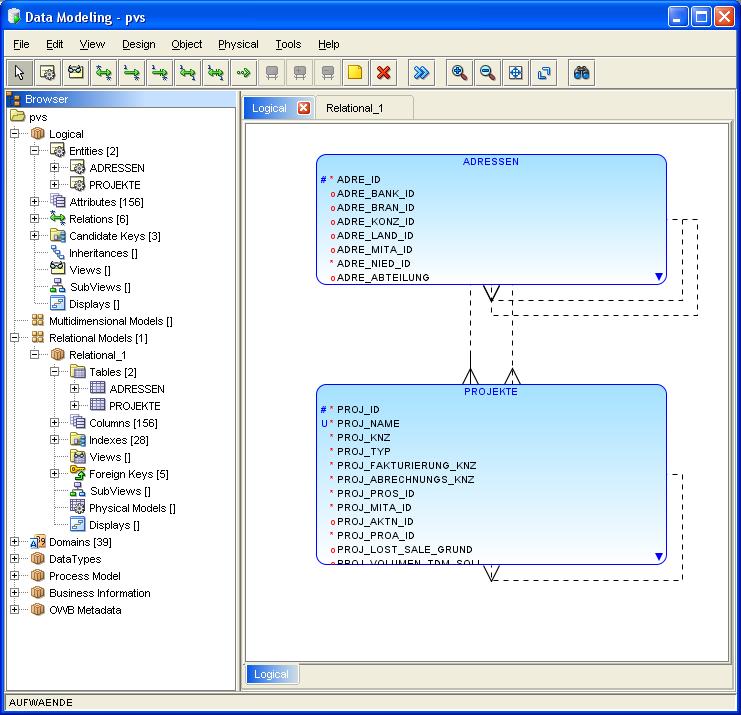The height and width of the screenshot is (715, 741).
Task: Collapse the Logical tree node
Action: pos(15,134)
